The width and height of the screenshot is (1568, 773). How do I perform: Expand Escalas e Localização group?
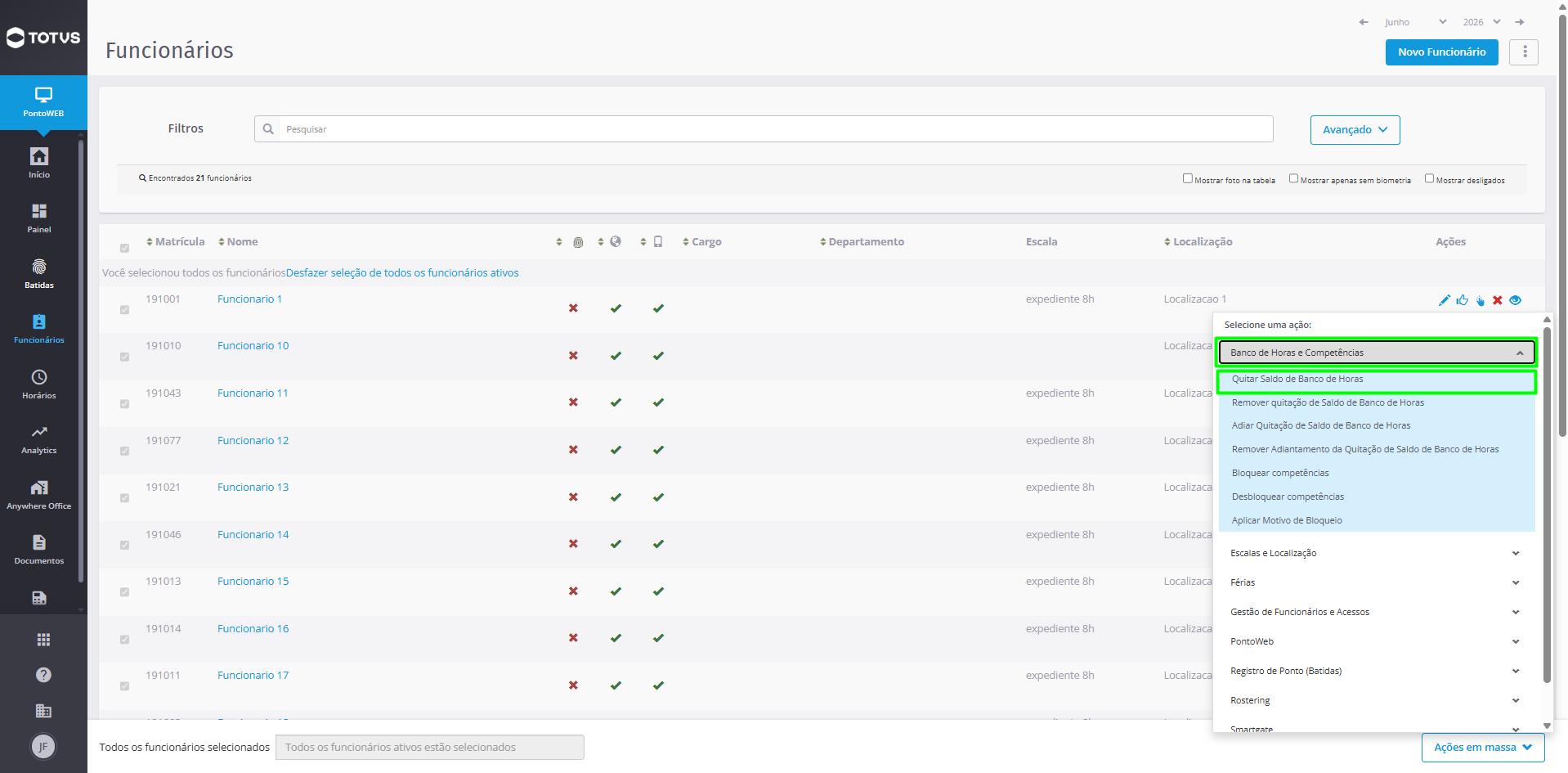(1376, 553)
